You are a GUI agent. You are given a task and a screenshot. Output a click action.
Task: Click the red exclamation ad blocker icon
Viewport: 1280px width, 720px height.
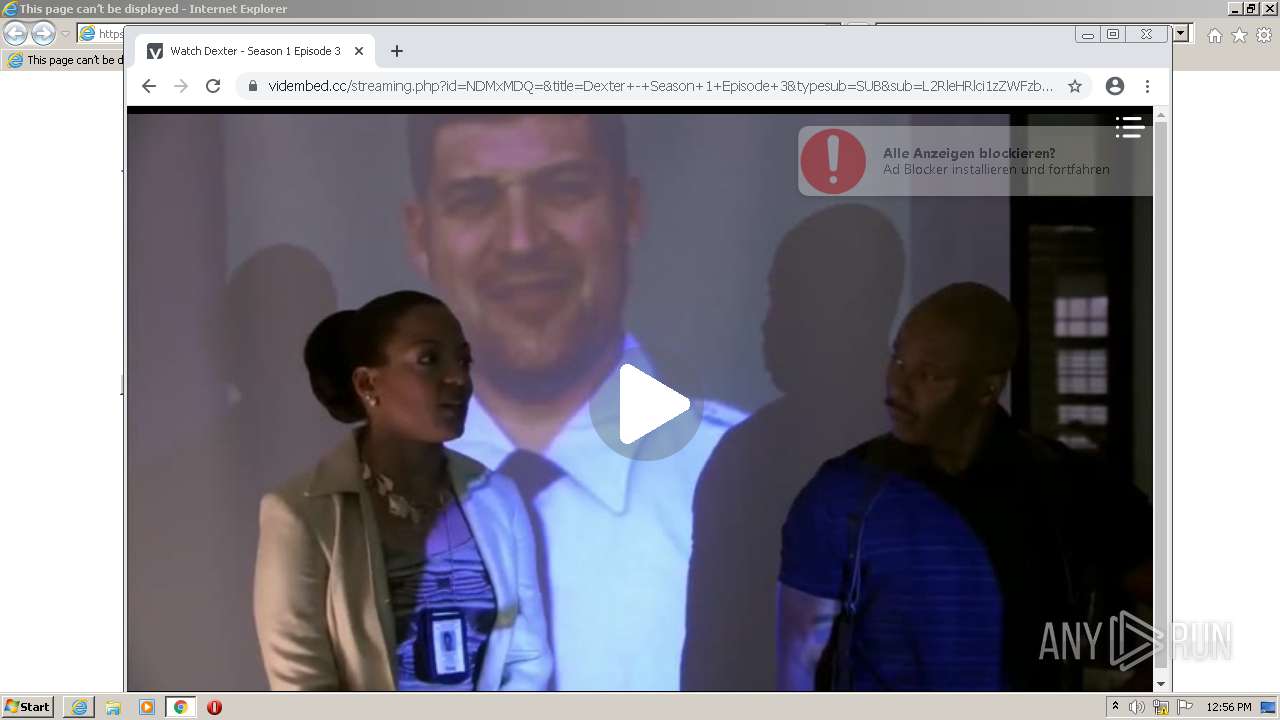pos(833,161)
